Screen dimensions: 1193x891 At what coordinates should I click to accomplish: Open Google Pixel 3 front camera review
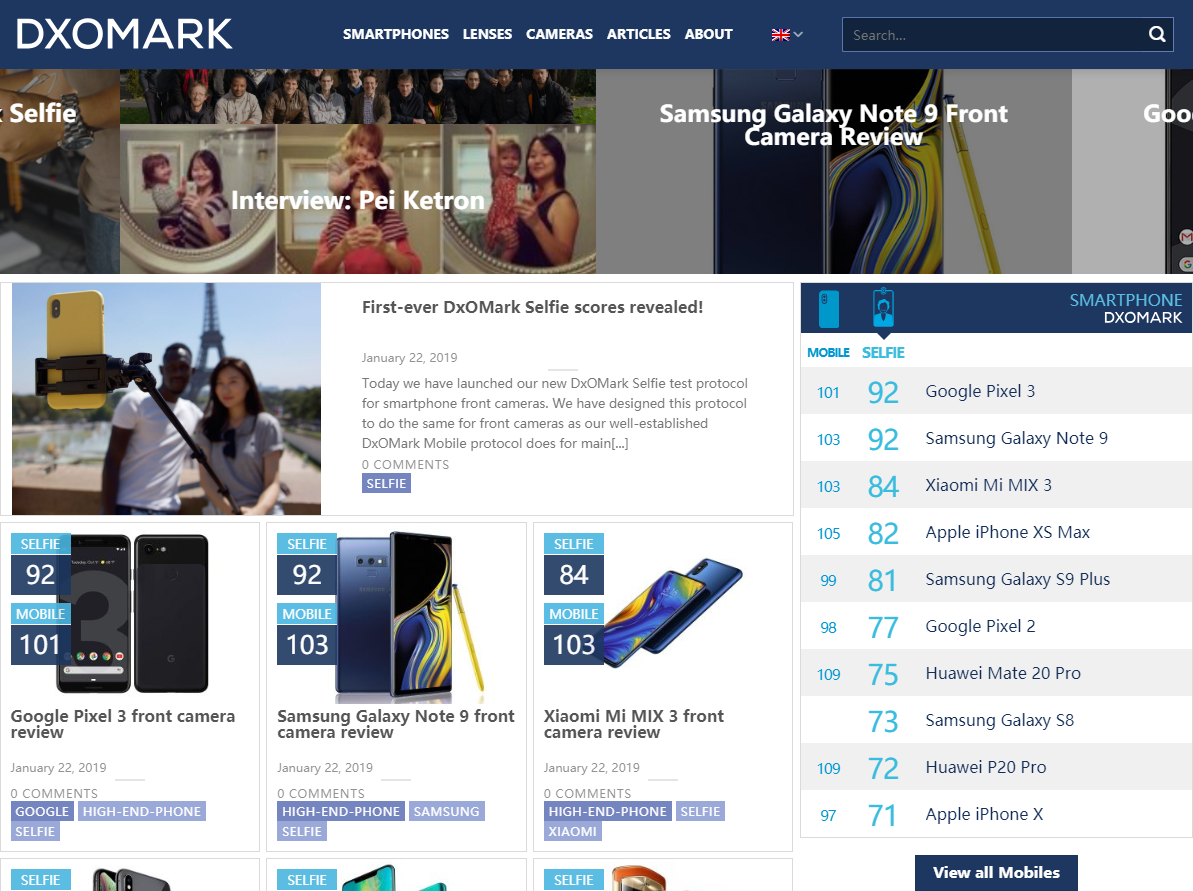[122, 724]
